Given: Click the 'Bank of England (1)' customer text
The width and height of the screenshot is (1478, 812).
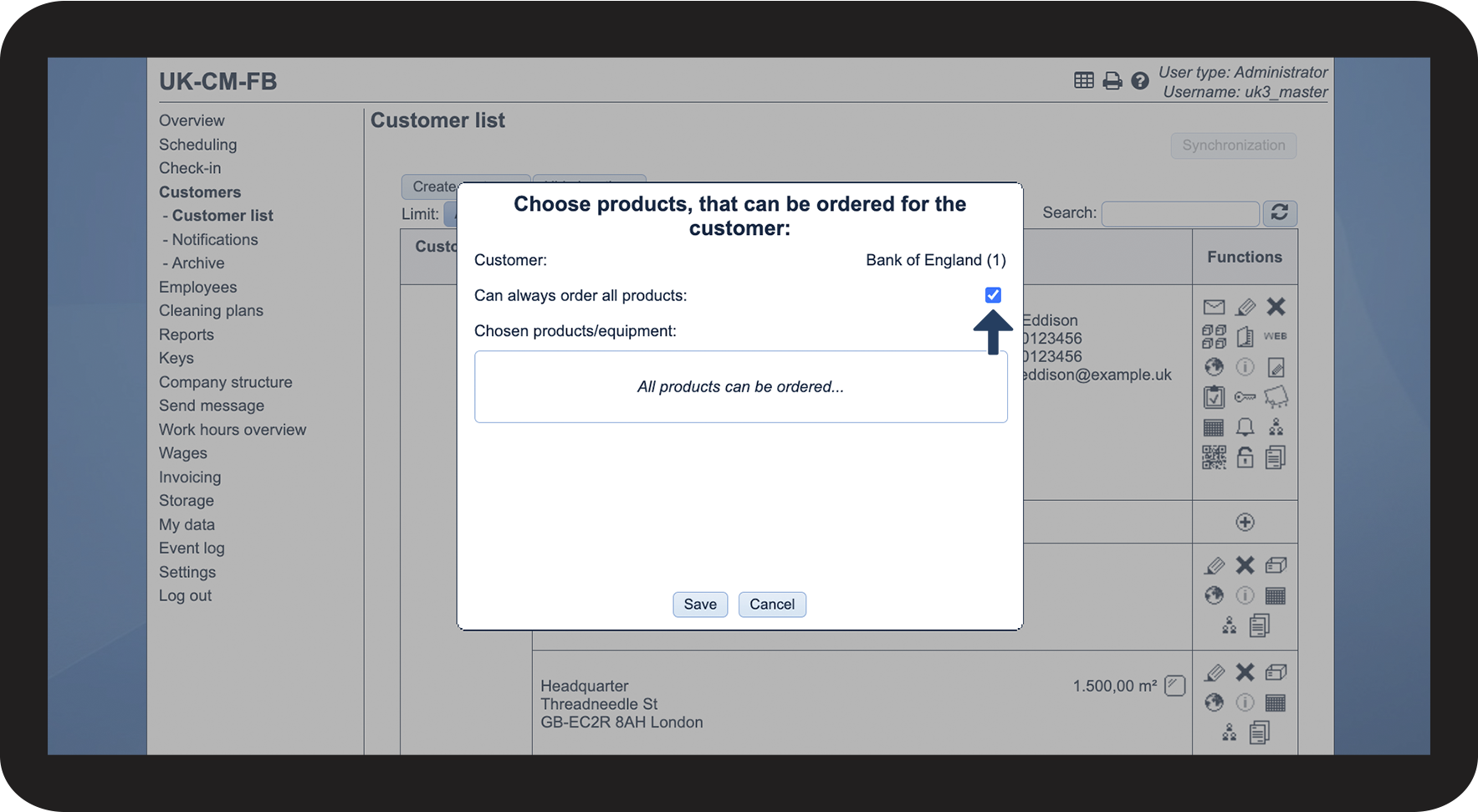Looking at the screenshot, I should coord(936,260).
